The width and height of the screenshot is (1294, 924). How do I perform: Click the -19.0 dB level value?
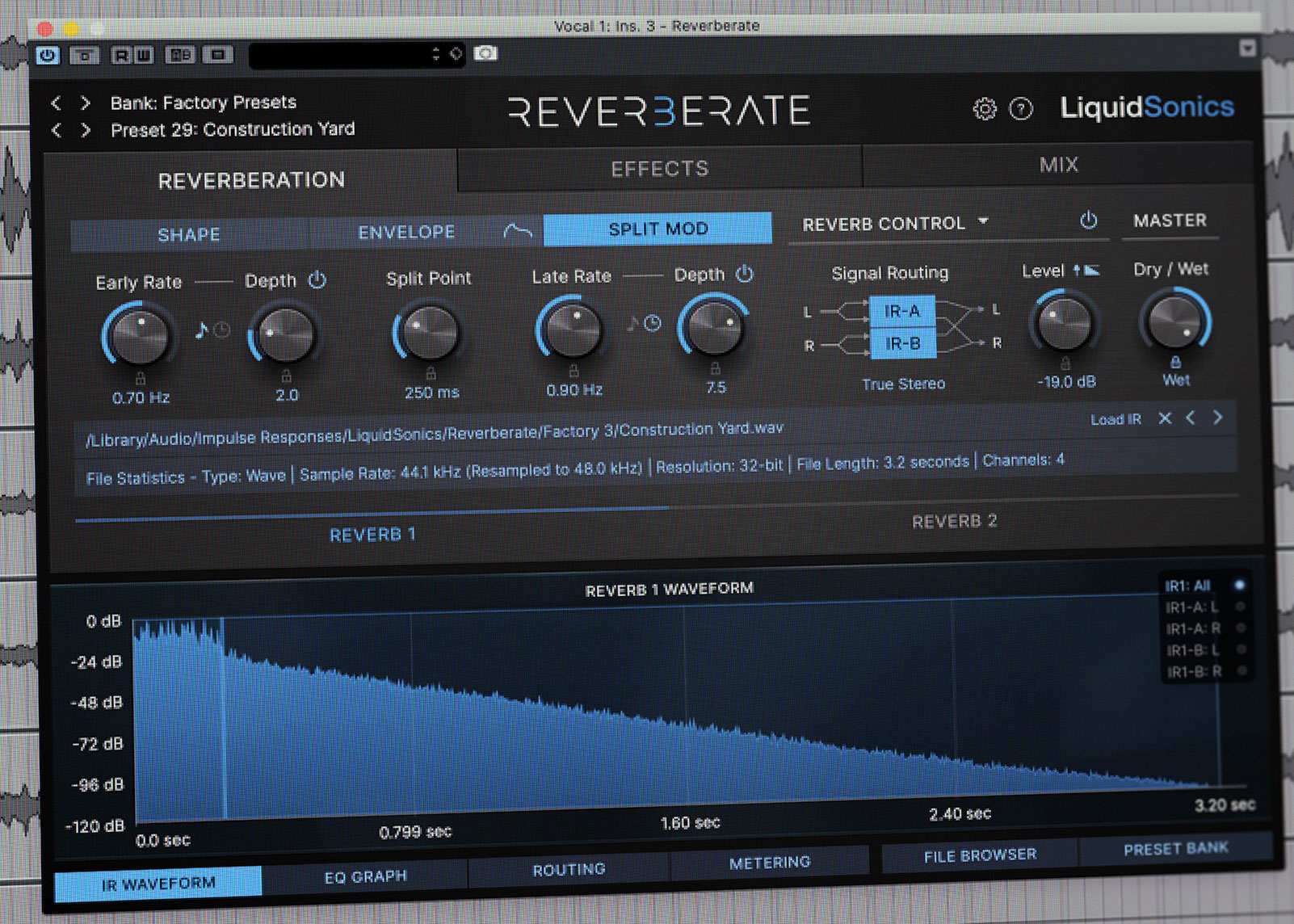click(1066, 382)
